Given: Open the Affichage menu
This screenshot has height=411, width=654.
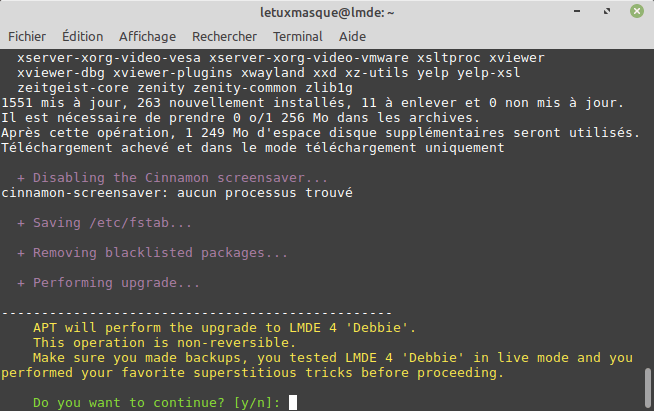Looking at the screenshot, I should pyautogui.click(x=147, y=36).
